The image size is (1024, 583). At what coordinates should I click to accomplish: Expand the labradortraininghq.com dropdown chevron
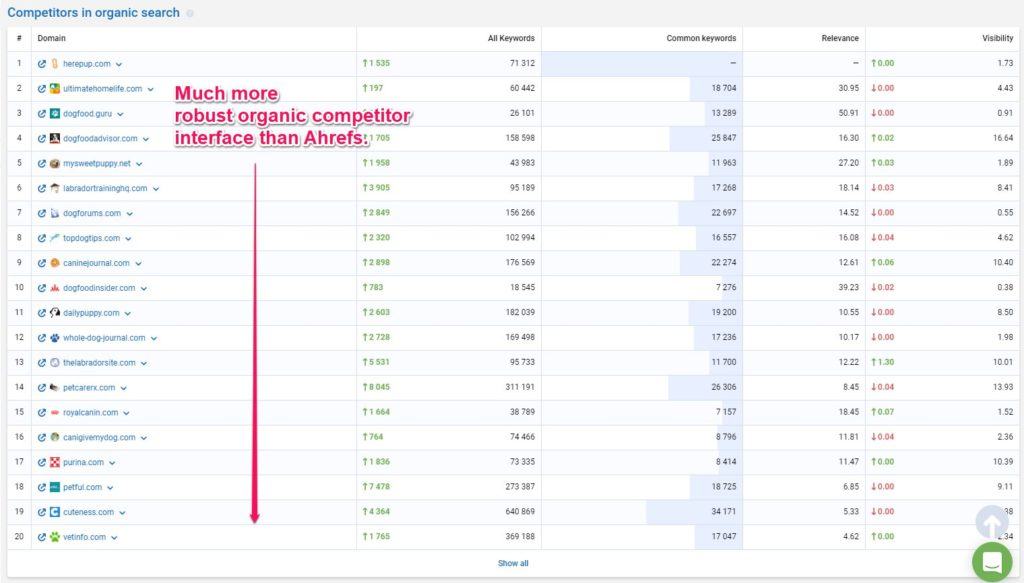click(155, 189)
